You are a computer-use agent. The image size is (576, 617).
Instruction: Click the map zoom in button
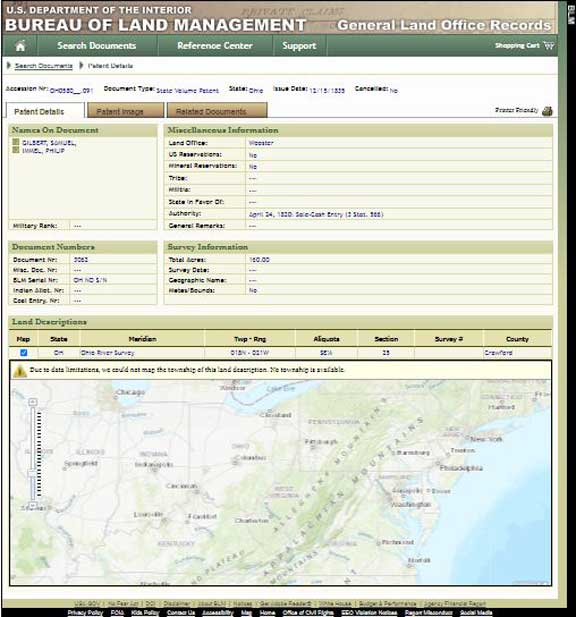coord(33,402)
